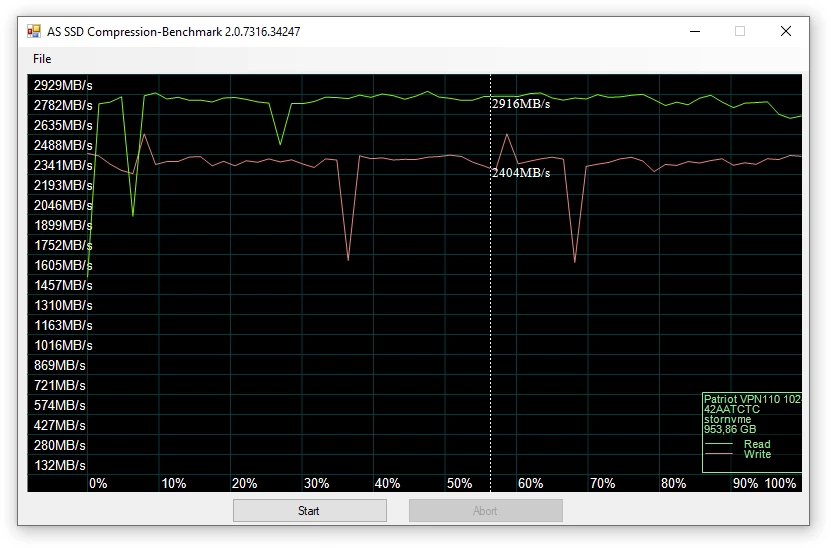Select the 721MB/s axis label
831x548 pixels.
tap(59, 385)
